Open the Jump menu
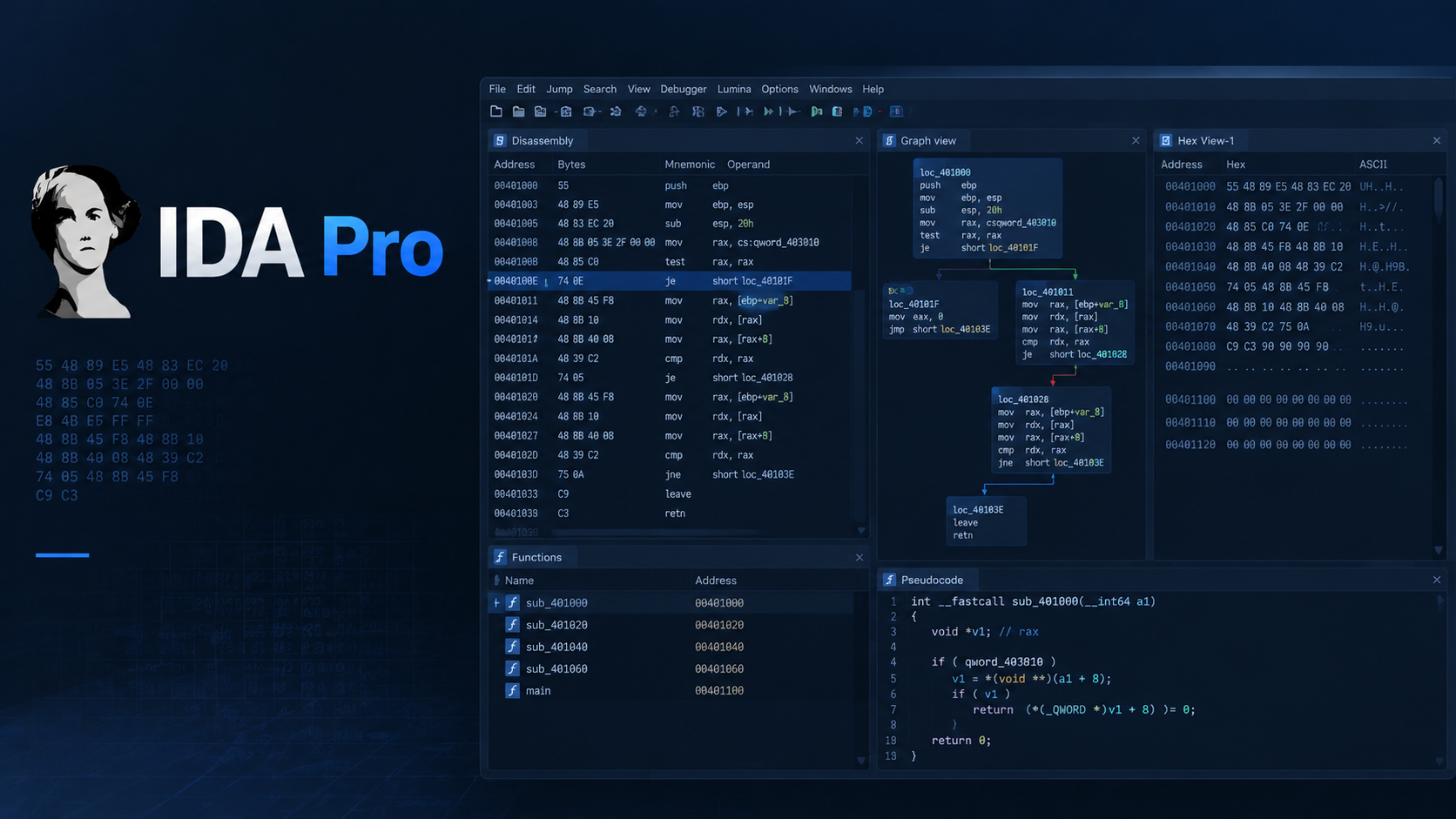 [559, 89]
